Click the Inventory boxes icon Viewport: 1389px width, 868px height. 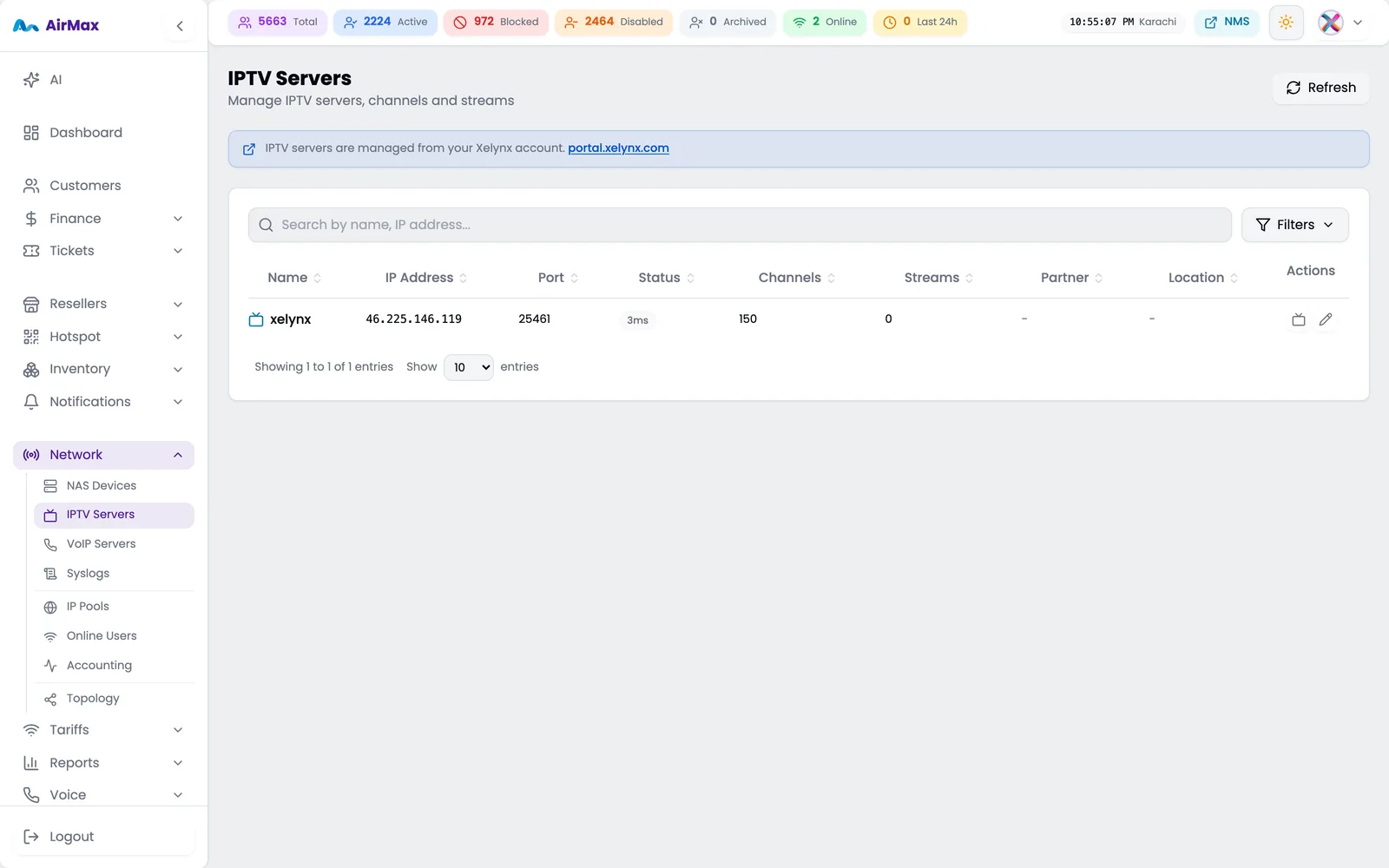click(x=31, y=369)
